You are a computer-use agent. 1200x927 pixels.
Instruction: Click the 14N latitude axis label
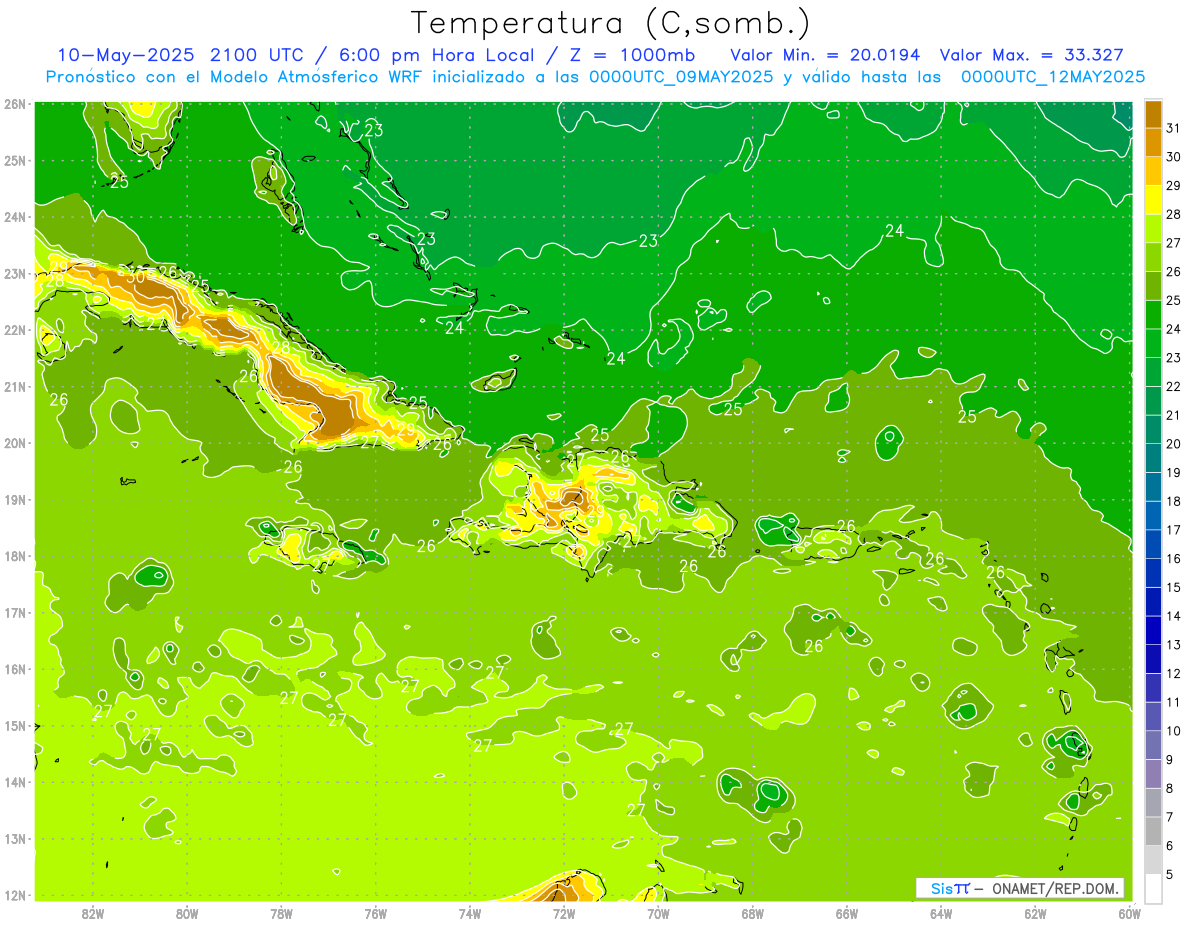15,782
